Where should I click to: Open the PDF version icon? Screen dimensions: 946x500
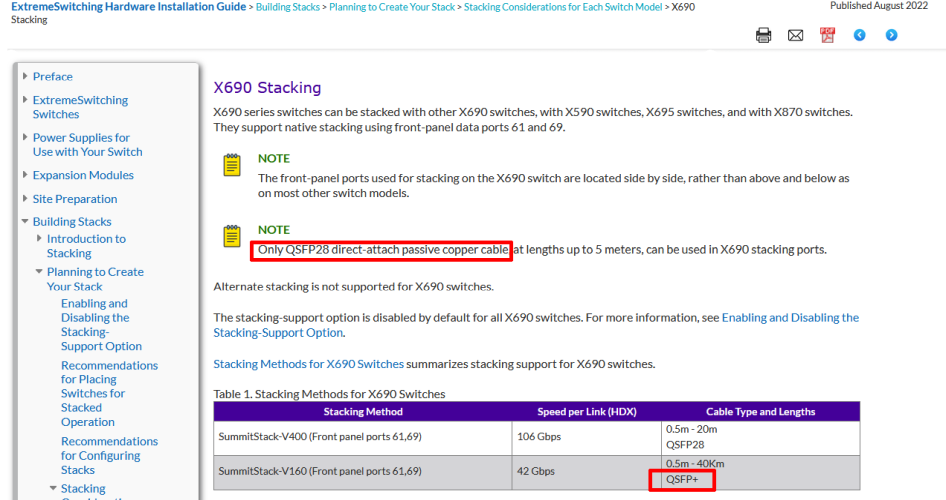coord(827,35)
